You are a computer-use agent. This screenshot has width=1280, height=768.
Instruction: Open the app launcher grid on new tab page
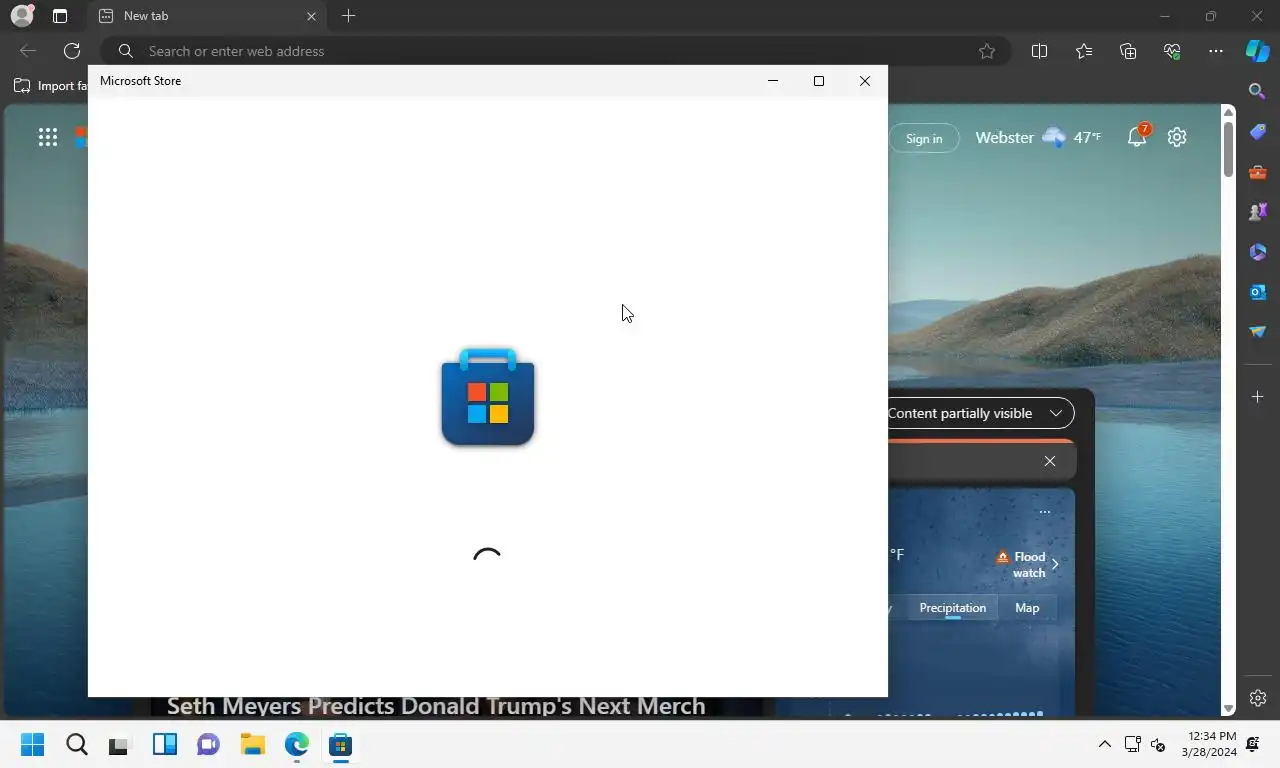coord(47,138)
